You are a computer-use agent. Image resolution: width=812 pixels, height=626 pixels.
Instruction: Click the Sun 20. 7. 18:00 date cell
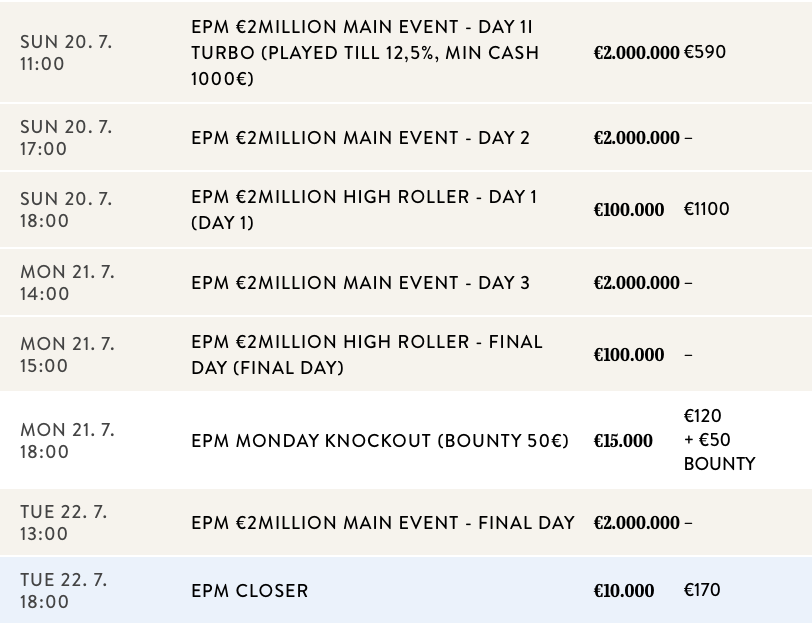tap(66, 209)
